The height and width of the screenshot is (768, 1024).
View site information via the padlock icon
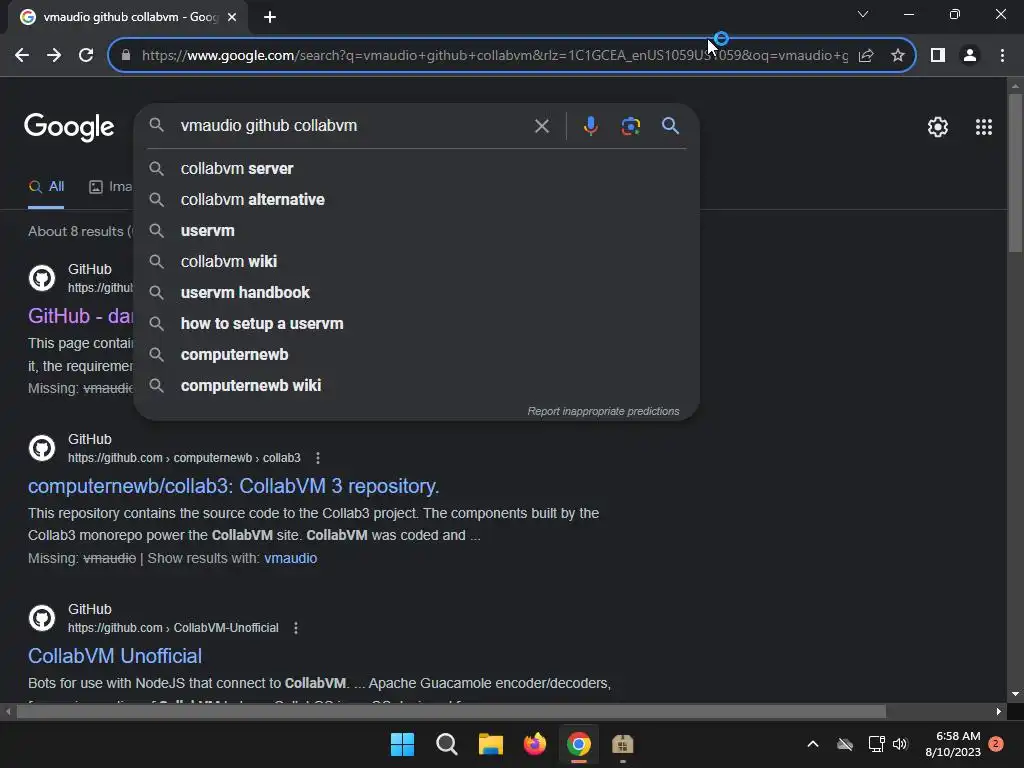coord(126,56)
